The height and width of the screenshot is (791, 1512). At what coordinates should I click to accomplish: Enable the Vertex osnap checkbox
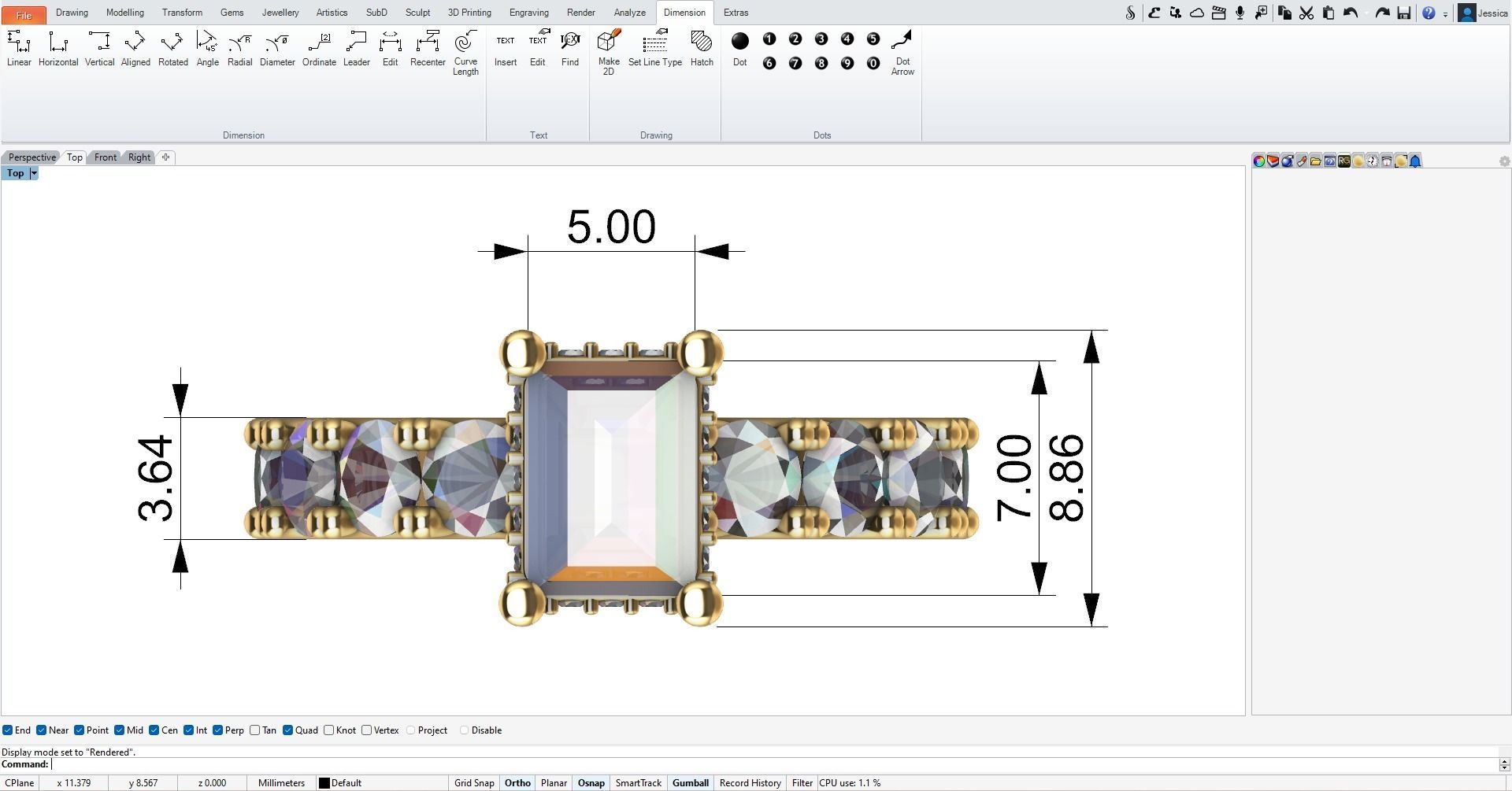click(x=366, y=730)
